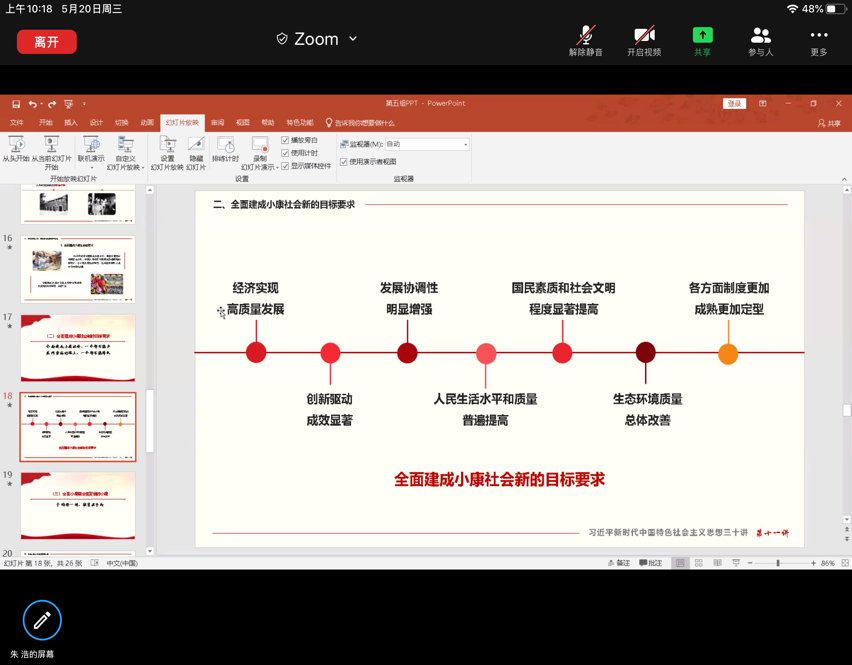Expand the Zoom meeting title chevron

(x=353, y=39)
